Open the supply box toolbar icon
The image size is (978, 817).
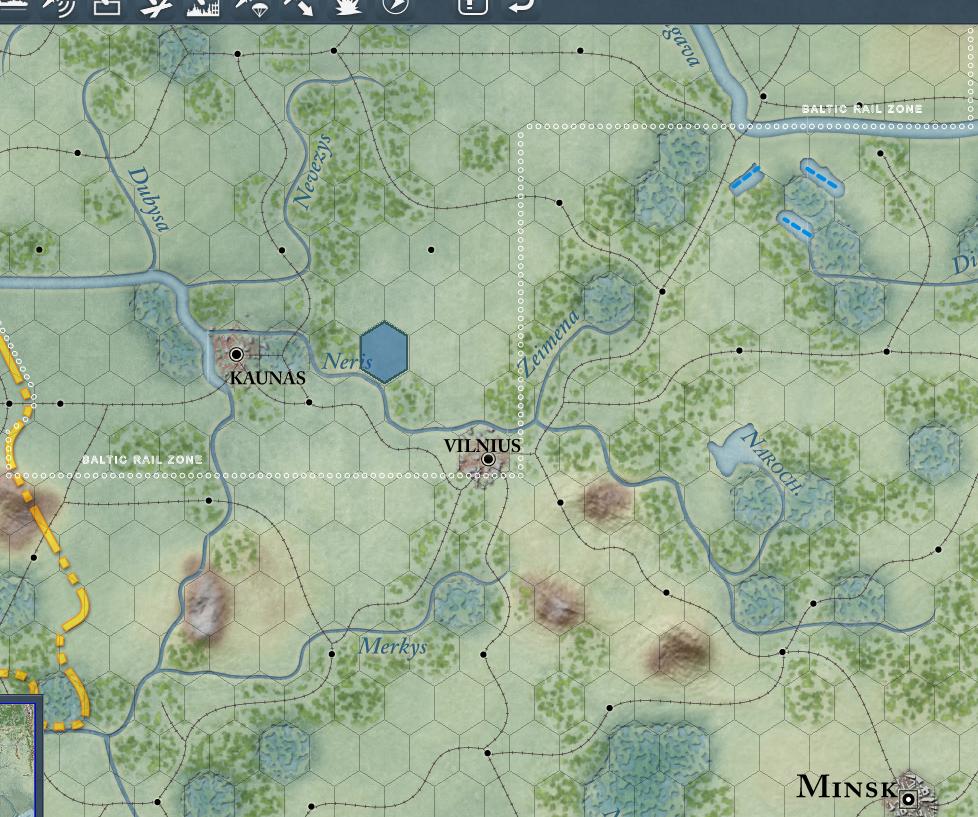107,6
